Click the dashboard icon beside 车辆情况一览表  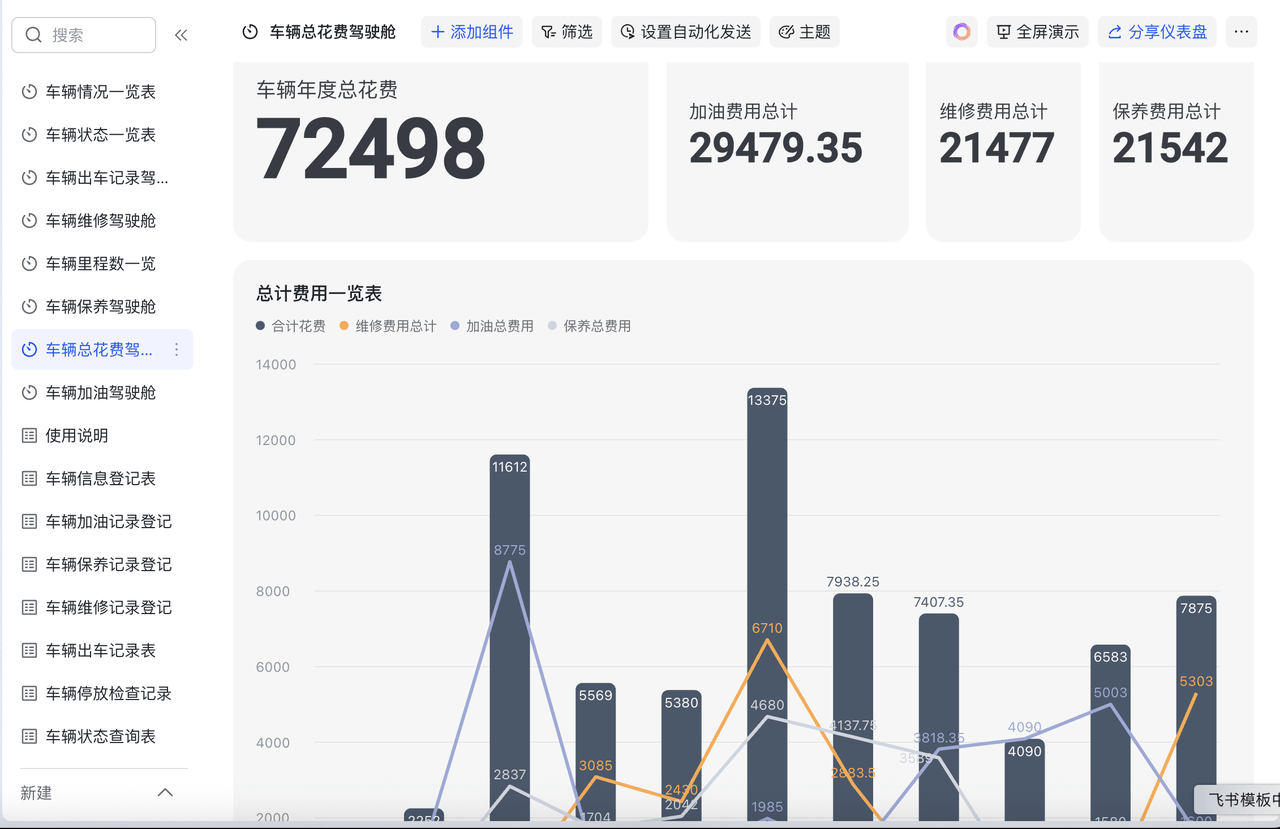(x=29, y=92)
